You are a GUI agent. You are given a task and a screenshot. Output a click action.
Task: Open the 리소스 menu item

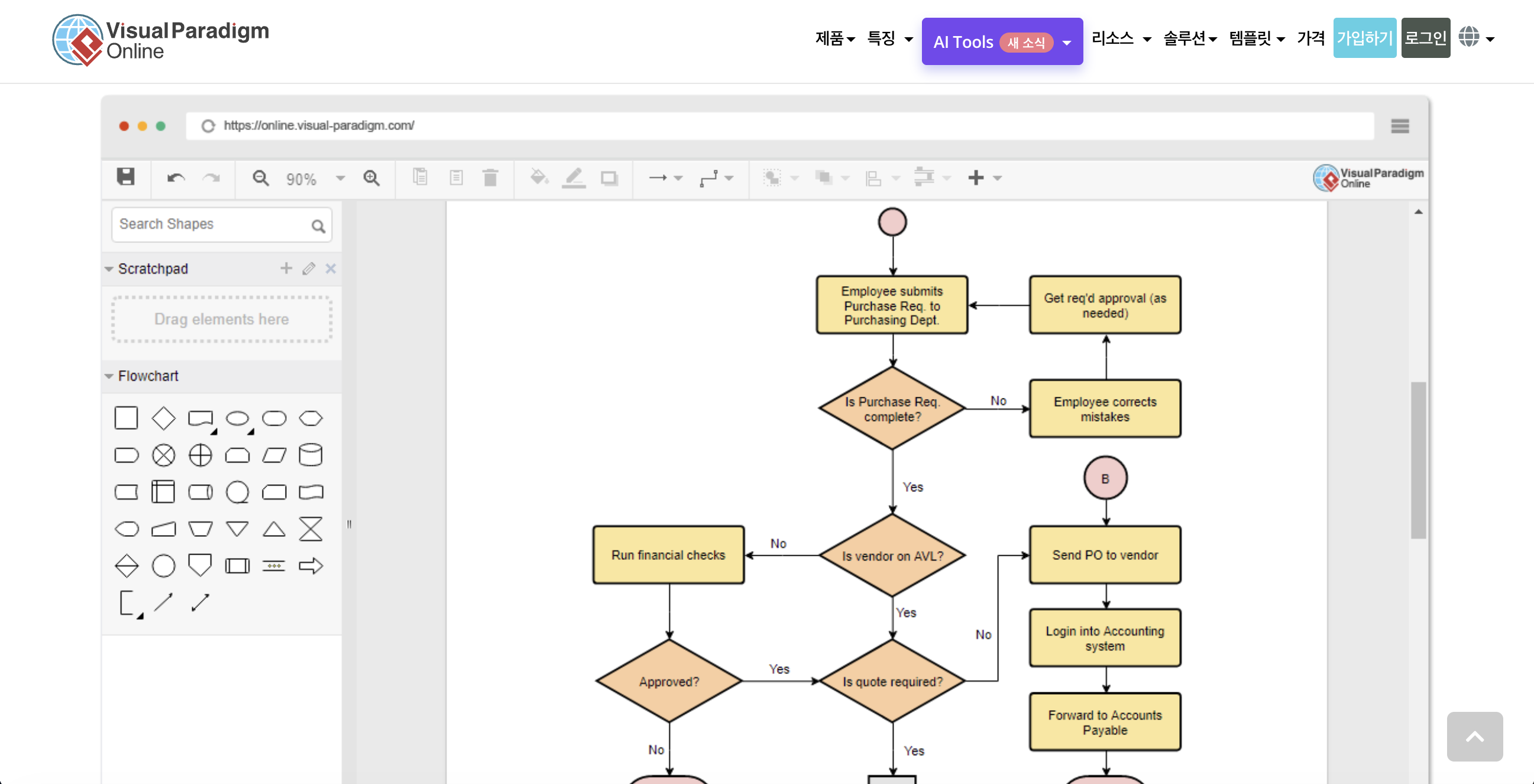point(1114,38)
